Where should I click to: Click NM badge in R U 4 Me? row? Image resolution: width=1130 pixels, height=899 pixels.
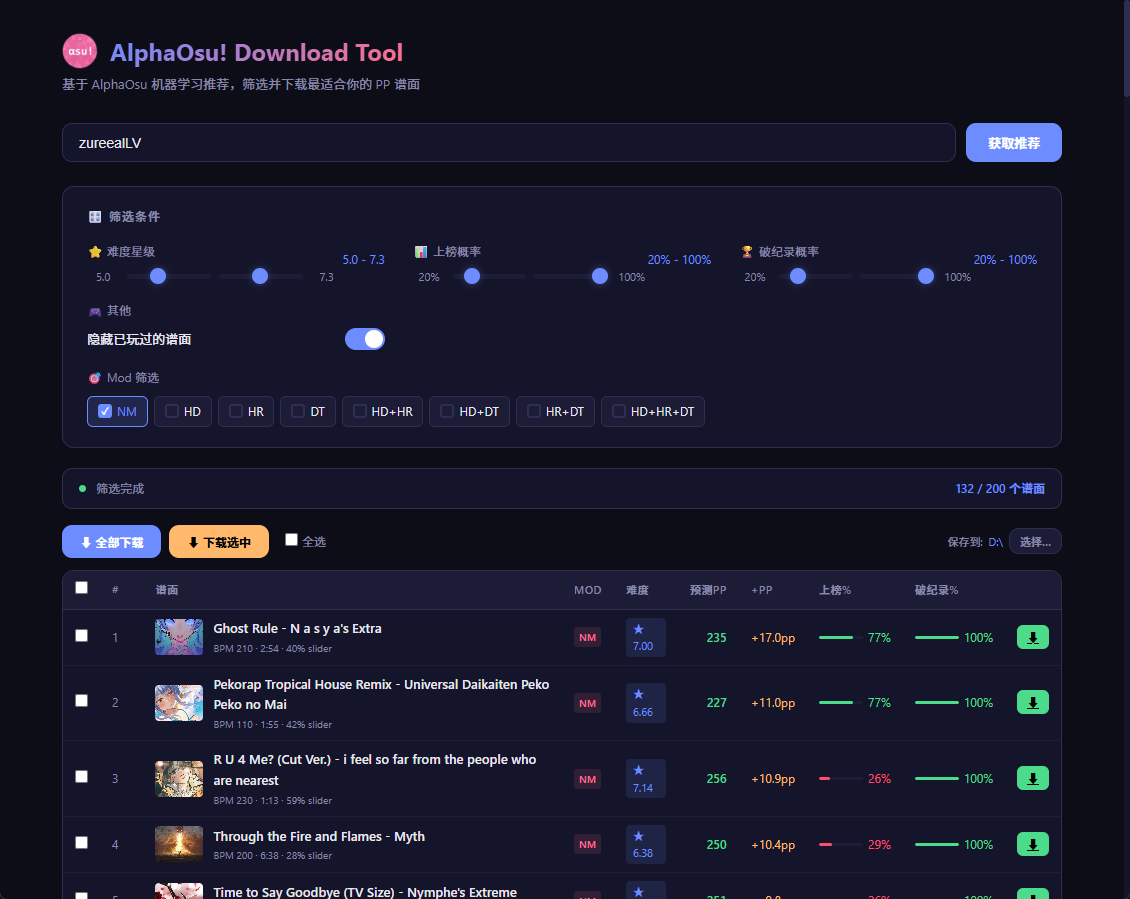pyautogui.click(x=587, y=779)
